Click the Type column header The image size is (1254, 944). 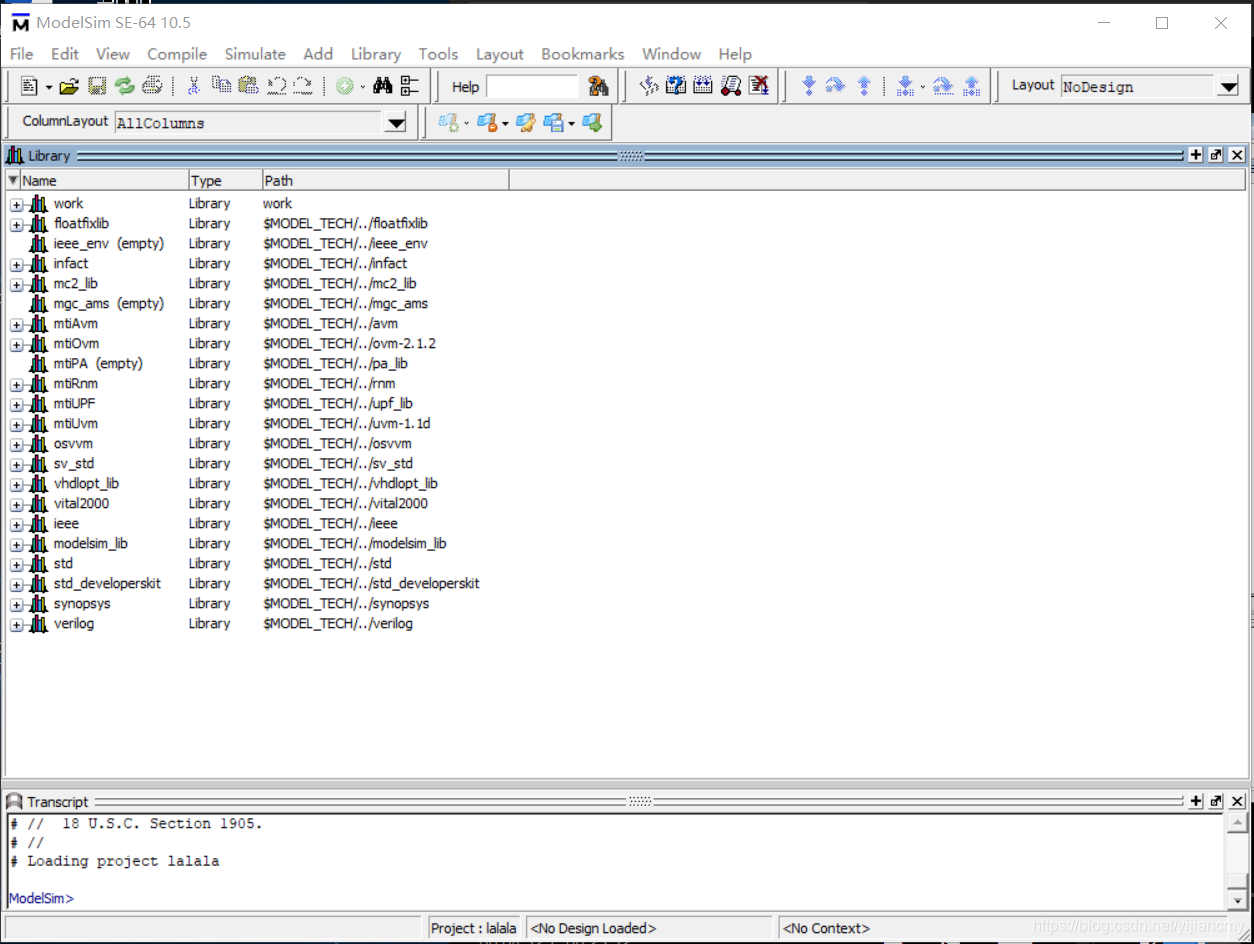pos(225,181)
